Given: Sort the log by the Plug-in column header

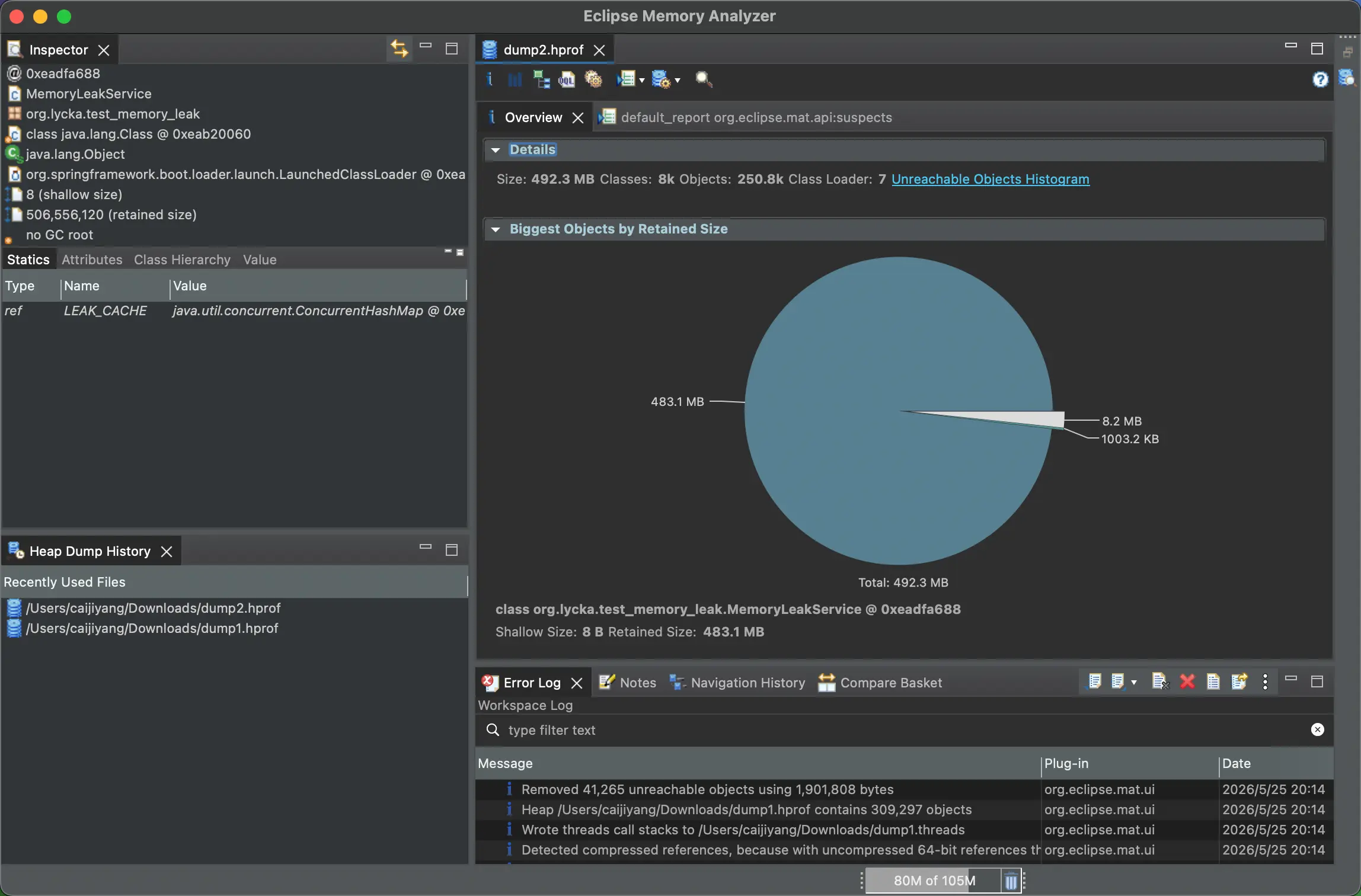Looking at the screenshot, I should click(x=1130, y=764).
